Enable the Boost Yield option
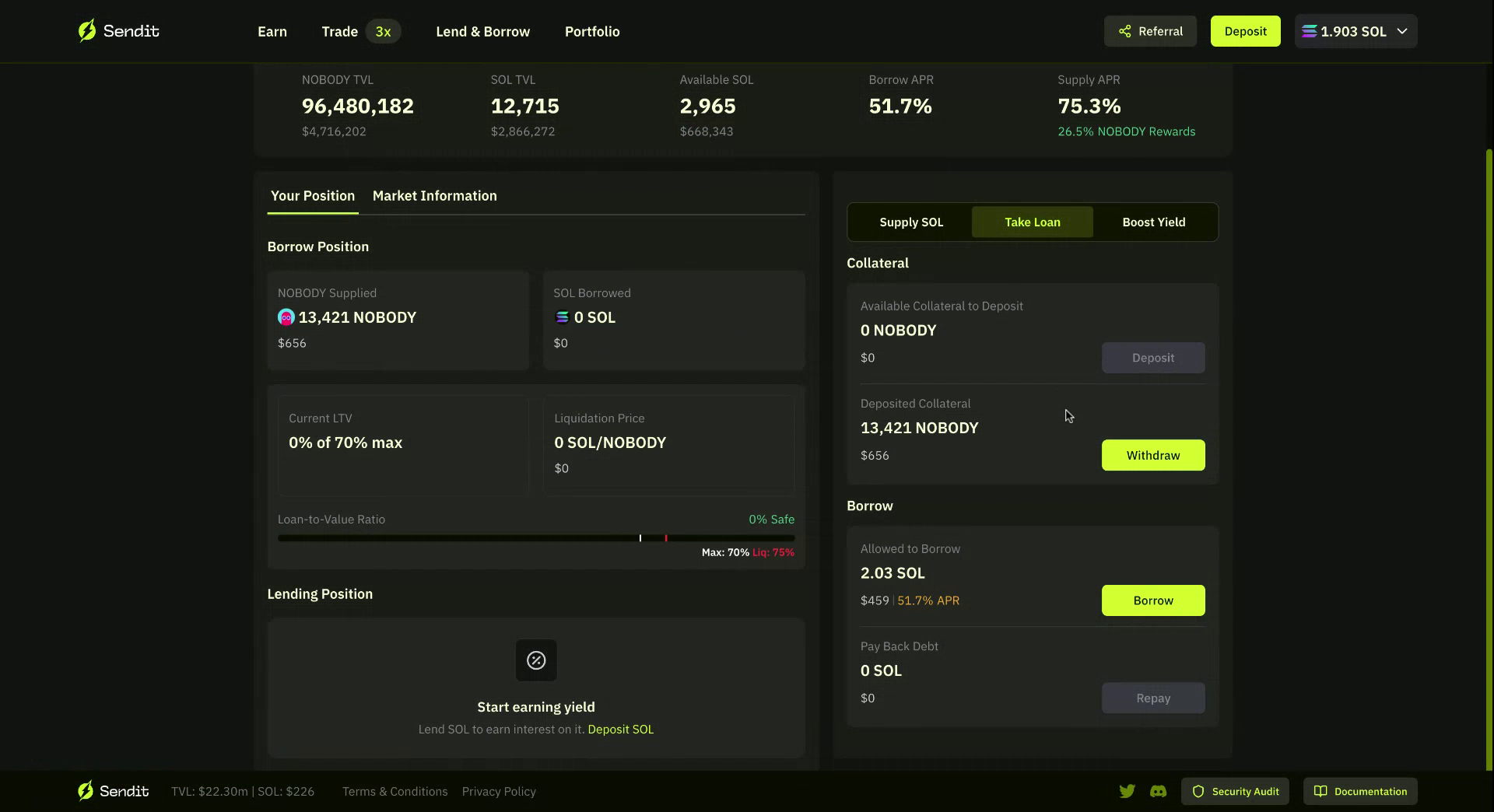Viewport: 1494px width, 812px height. click(x=1153, y=222)
